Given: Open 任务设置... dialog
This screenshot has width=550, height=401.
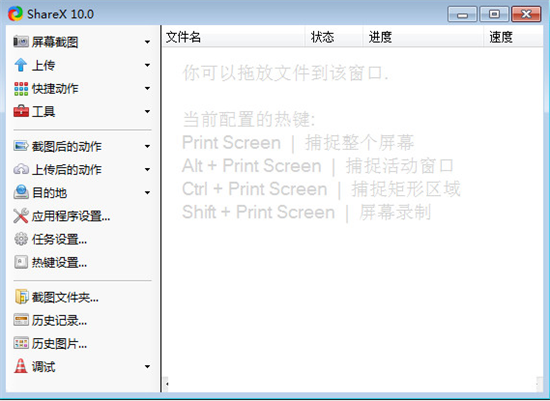Looking at the screenshot, I should (x=59, y=239).
